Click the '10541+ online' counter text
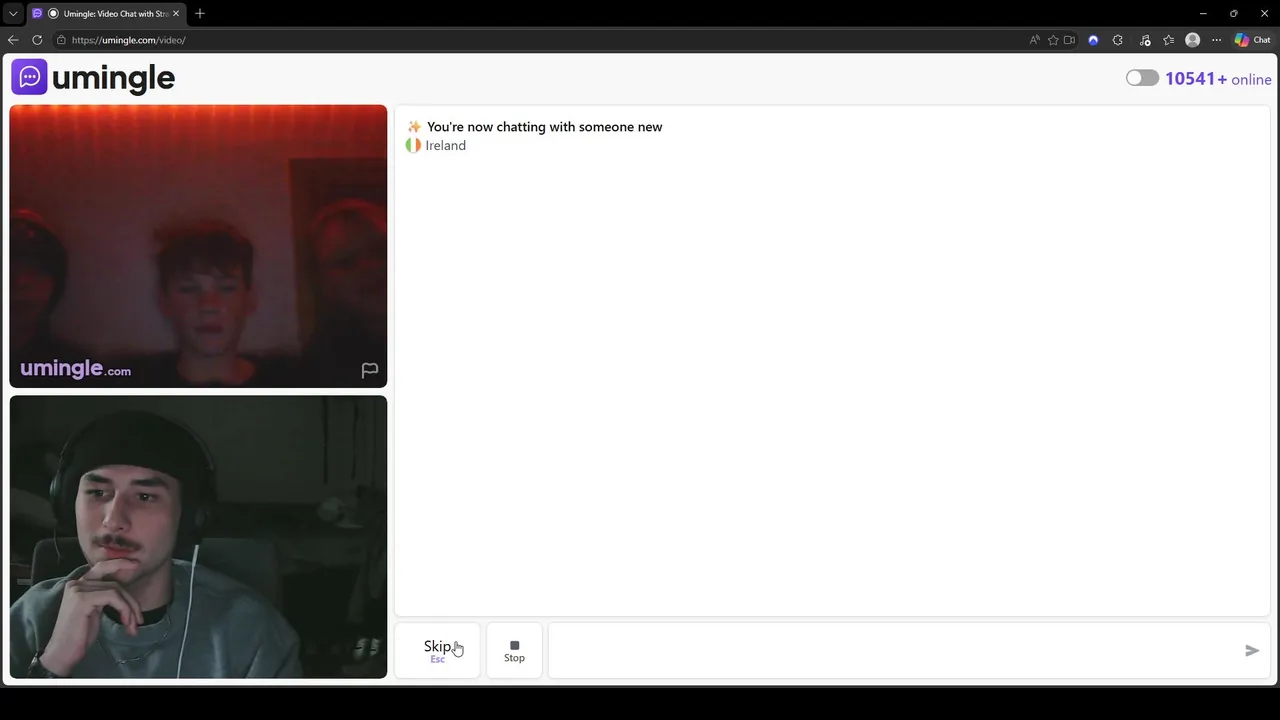 click(1218, 79)
